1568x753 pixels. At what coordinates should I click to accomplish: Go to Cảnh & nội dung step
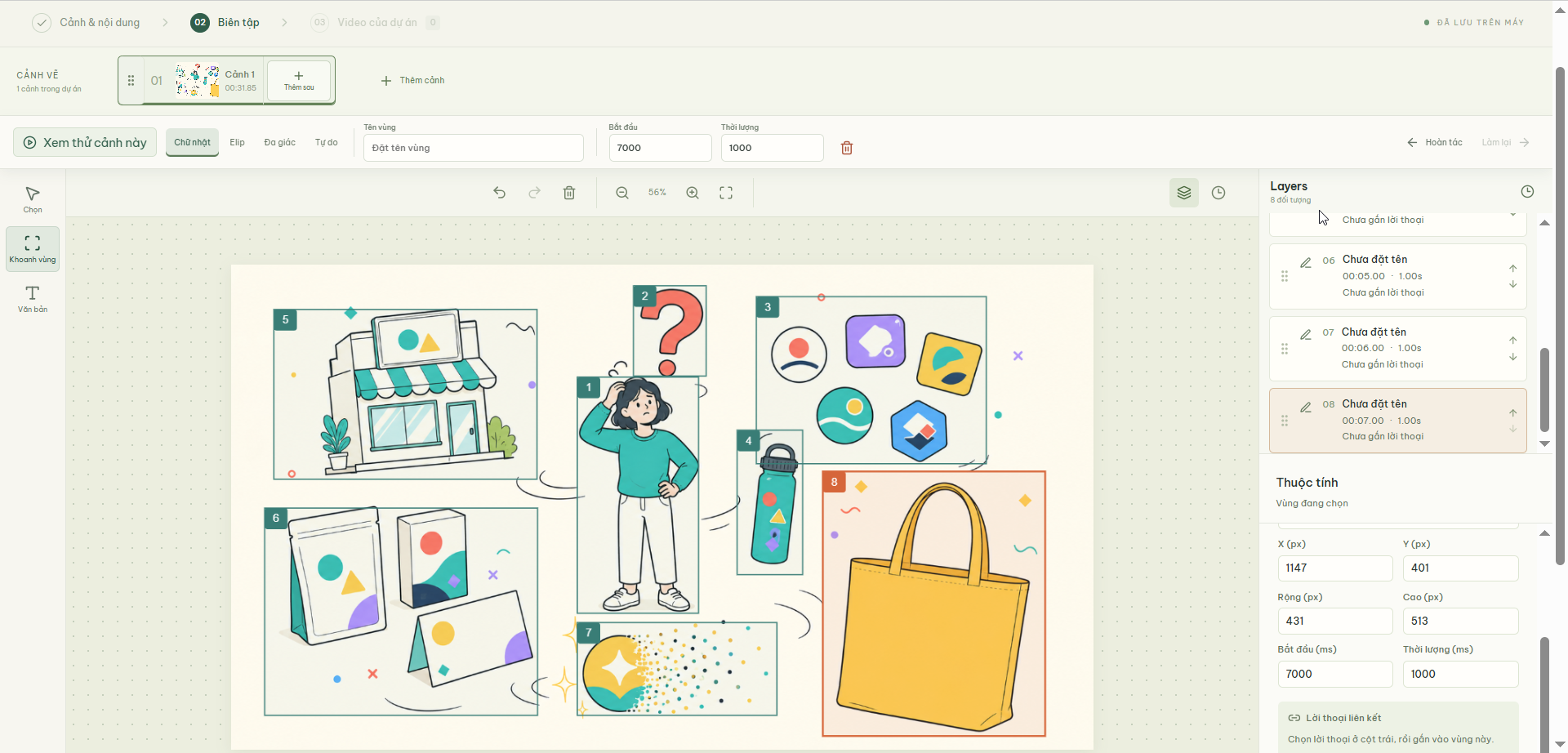pos(86,22)
